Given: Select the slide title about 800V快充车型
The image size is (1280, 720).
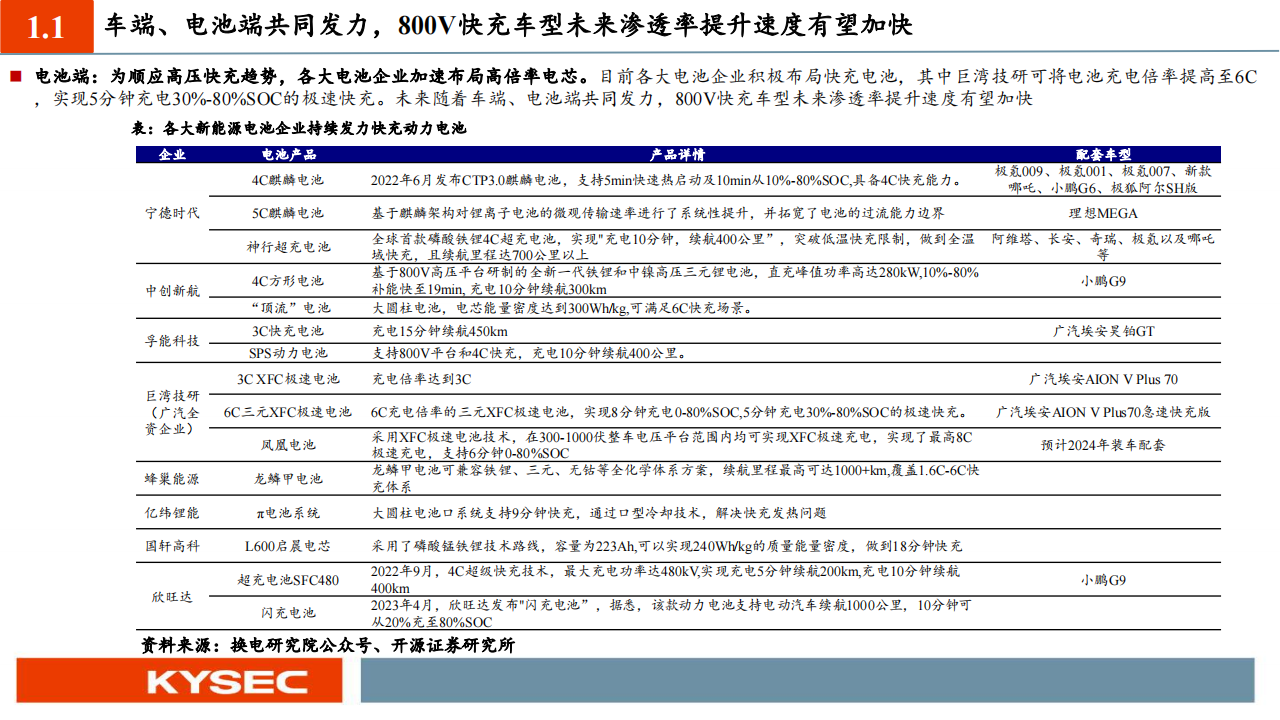Looking at the screenshot, I should pyautogui.click(x=509, y=27).
